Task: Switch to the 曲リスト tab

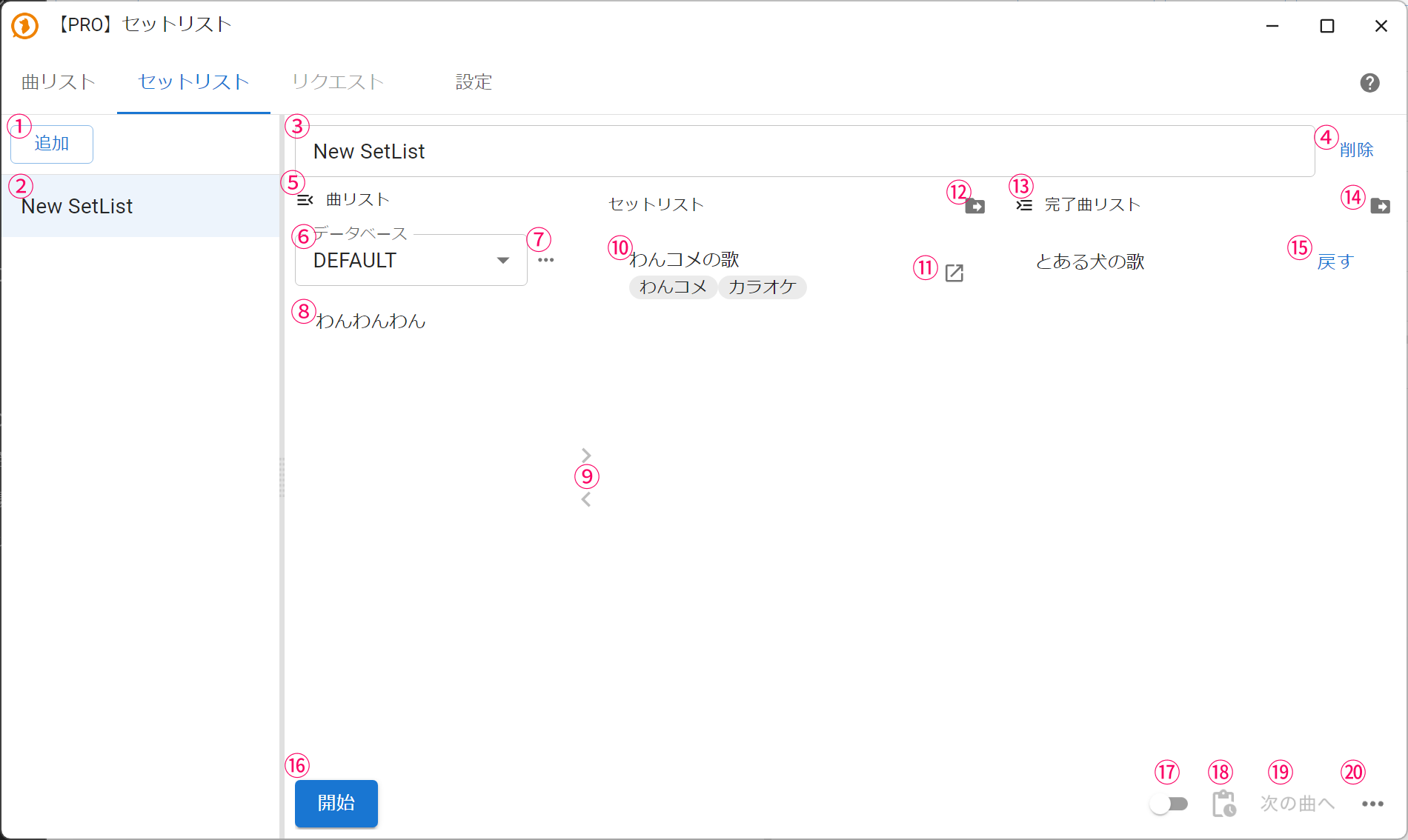Action: (59, 82)
